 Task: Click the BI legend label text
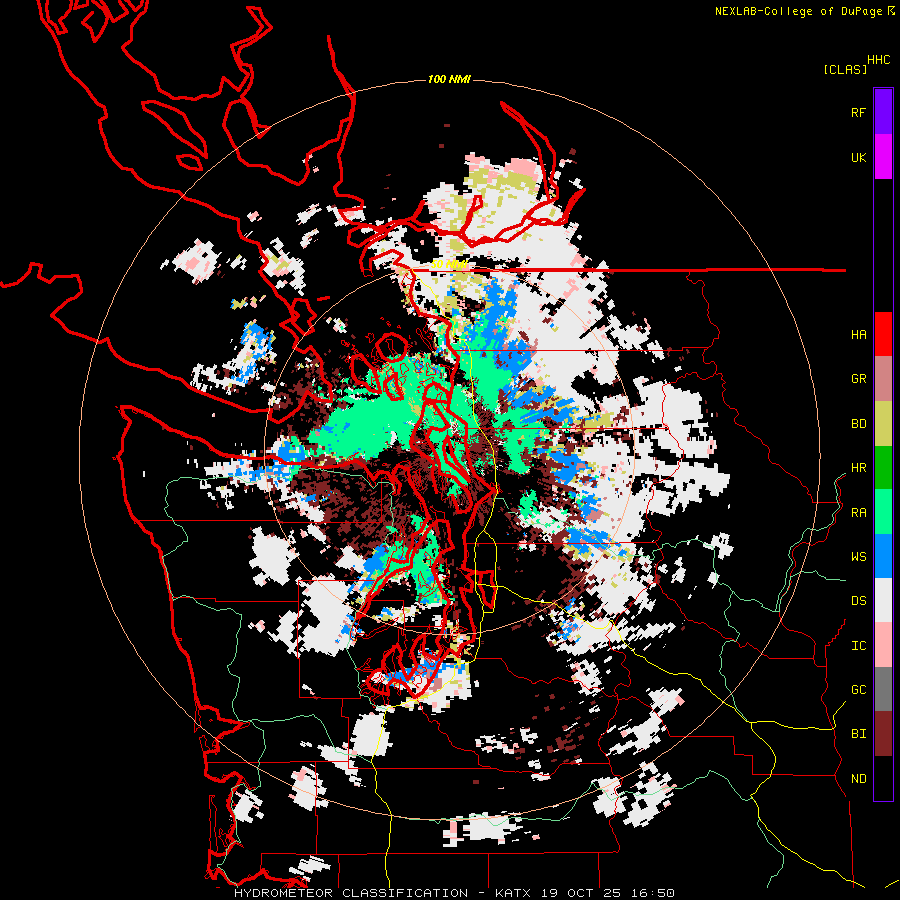pos(858,734)
